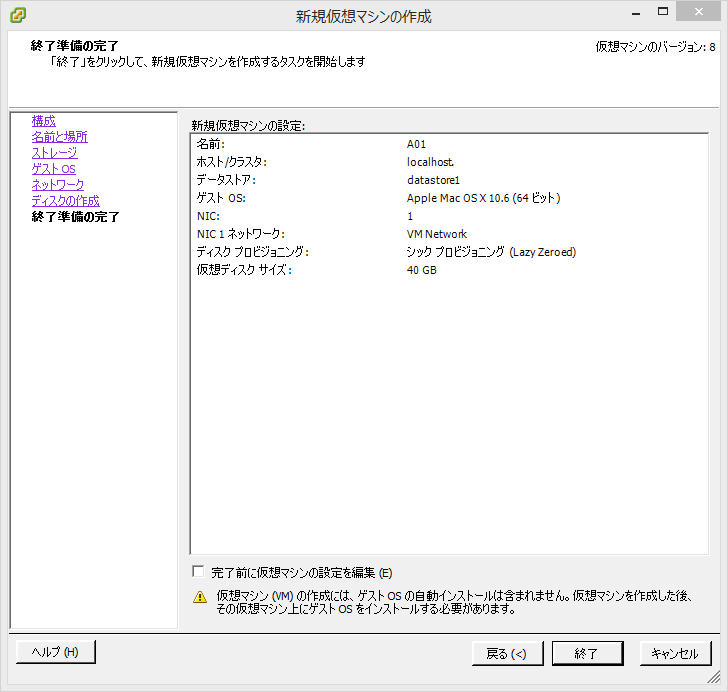728x692 pixels.
Task: Click the resize grip at window corner
Action: 714,678
